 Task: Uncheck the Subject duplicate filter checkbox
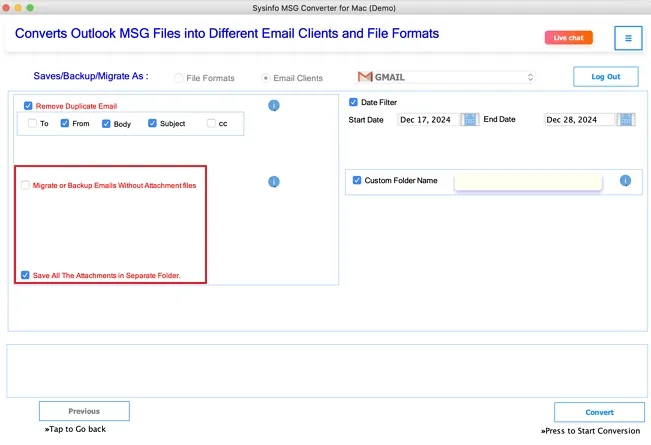click(152, 123)
